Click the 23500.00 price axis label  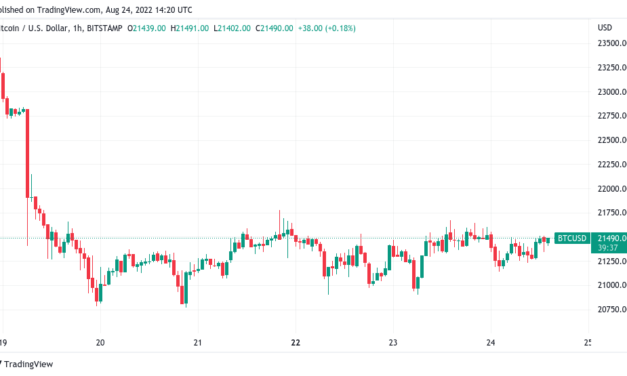point(612,43)
